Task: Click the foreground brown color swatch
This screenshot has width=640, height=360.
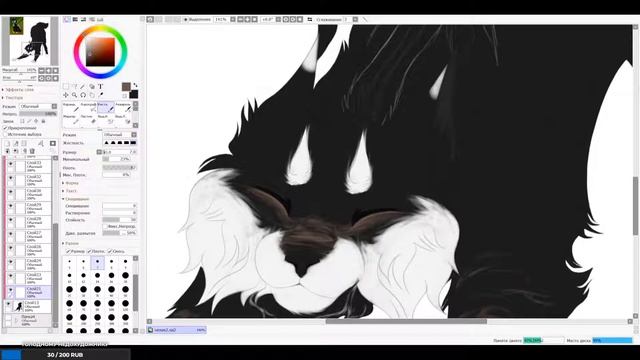Action: [x=126, y=87]
